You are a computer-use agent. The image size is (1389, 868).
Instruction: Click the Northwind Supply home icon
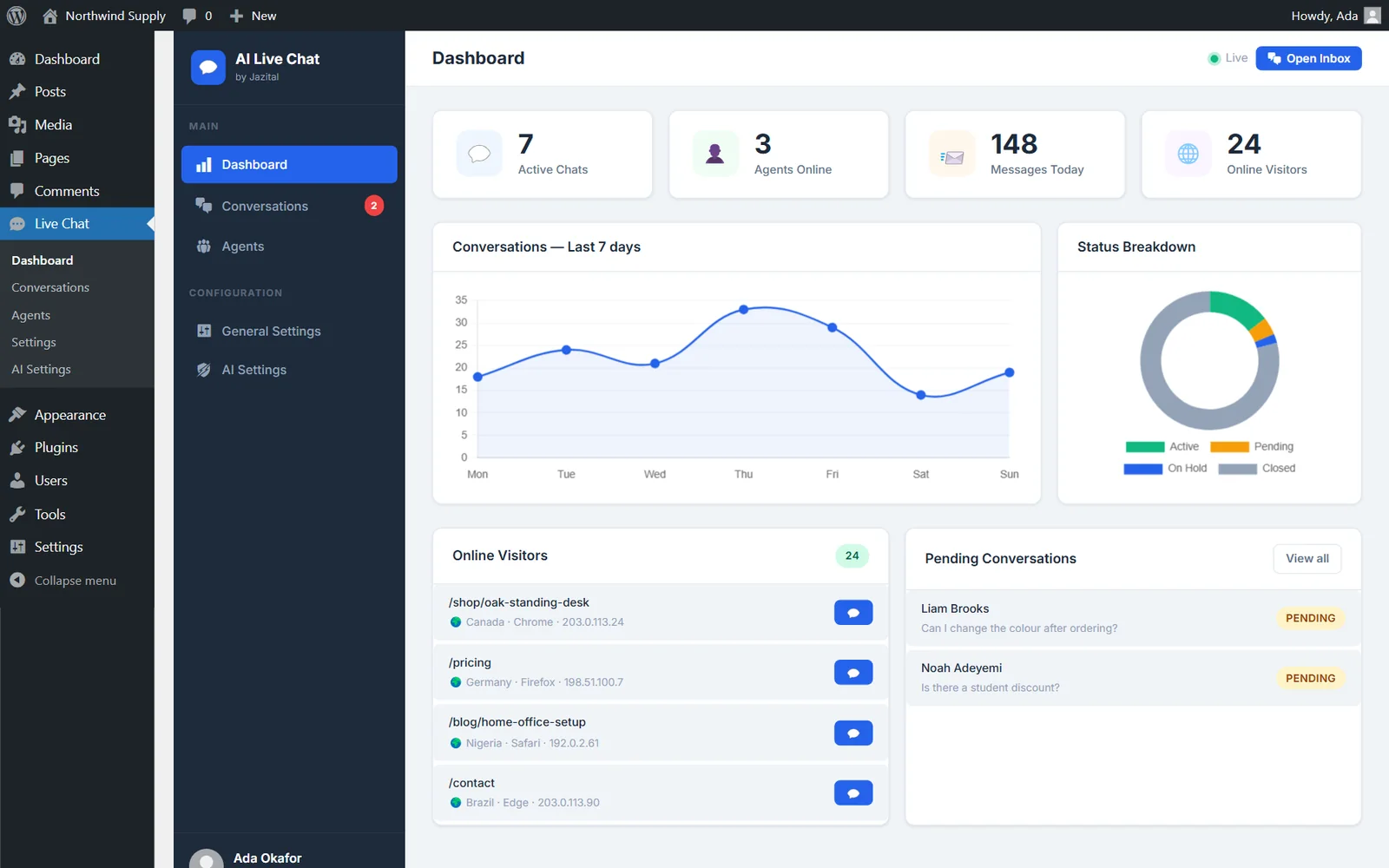(50, 16)
